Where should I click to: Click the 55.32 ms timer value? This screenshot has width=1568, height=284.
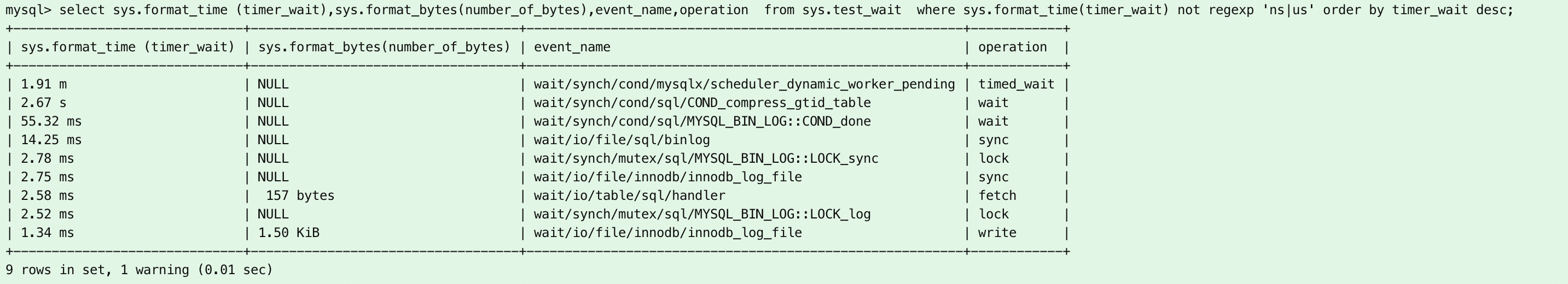[51, 122]
